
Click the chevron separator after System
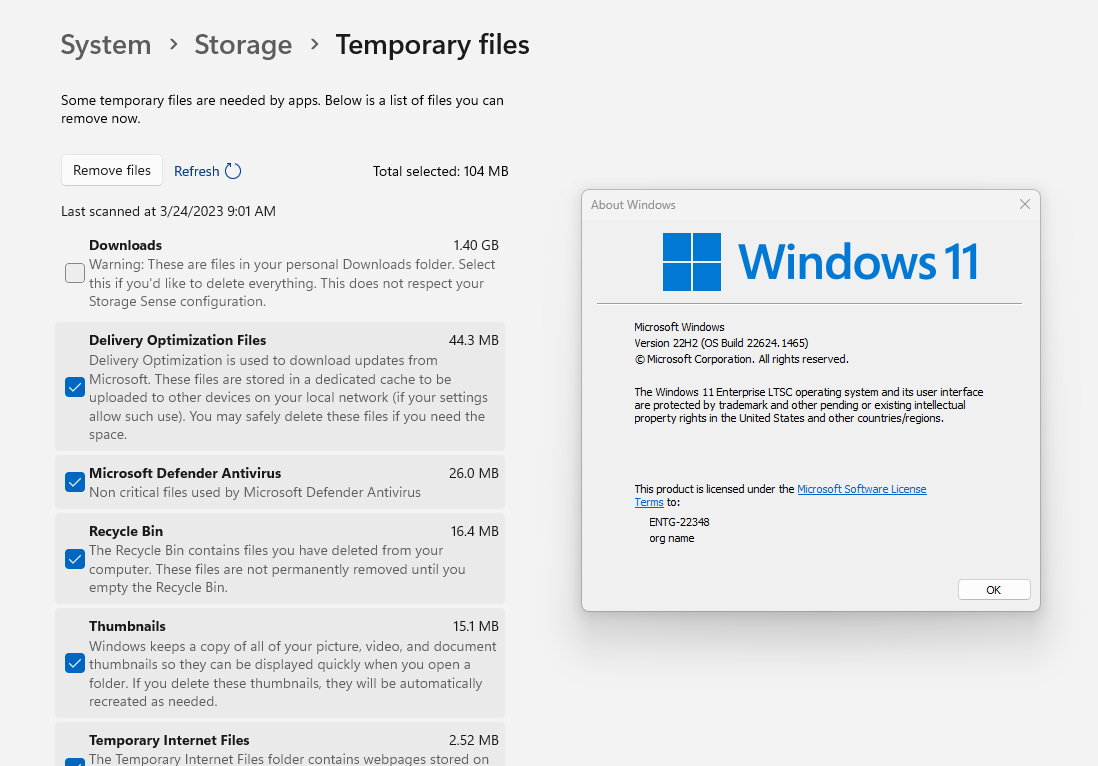174,45
